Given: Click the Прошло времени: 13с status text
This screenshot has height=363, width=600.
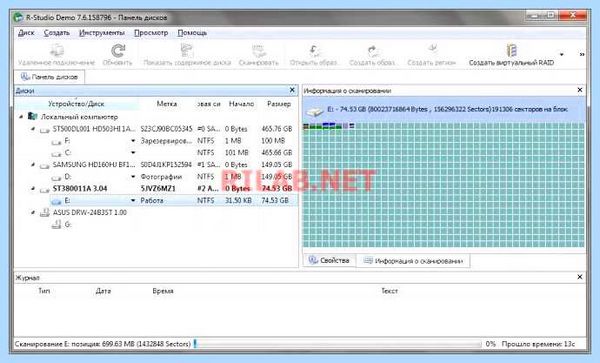Looking at the screenshot, I should (x=538, y=344).
